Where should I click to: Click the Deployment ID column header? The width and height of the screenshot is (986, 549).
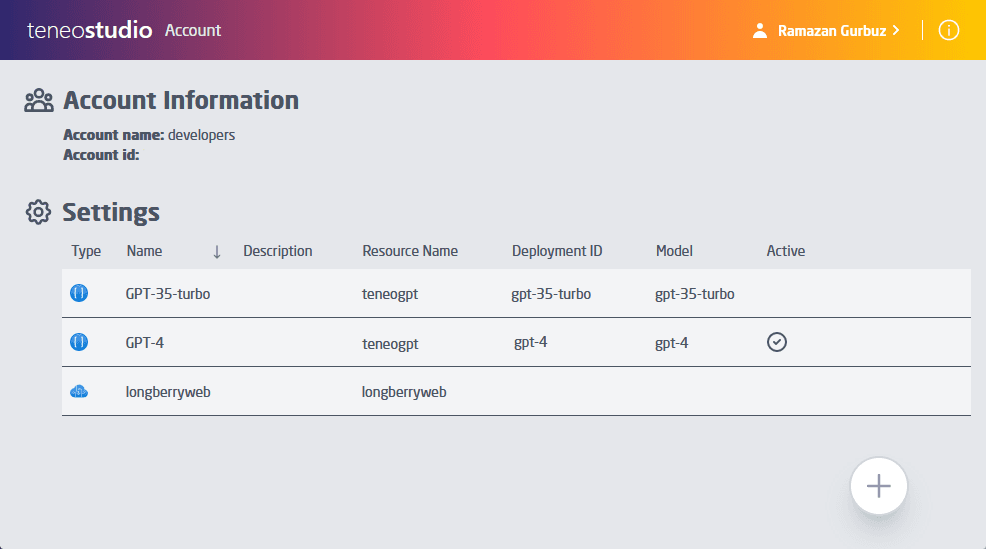tap(557, 251)
